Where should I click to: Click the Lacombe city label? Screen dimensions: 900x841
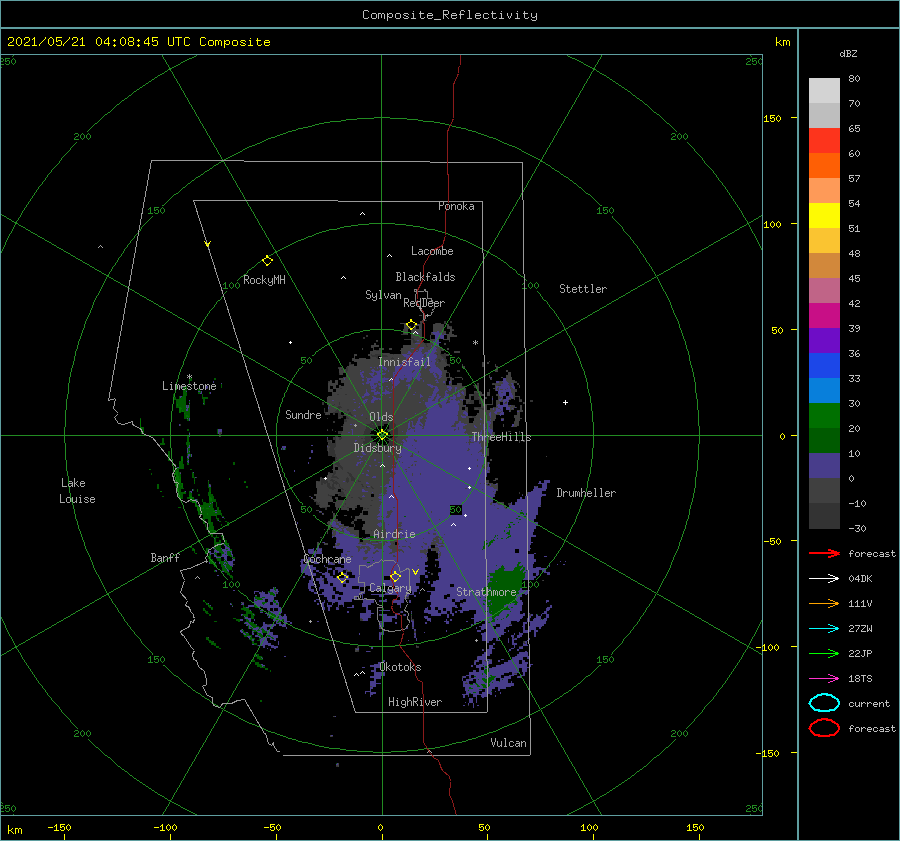[x=432, y=251]
